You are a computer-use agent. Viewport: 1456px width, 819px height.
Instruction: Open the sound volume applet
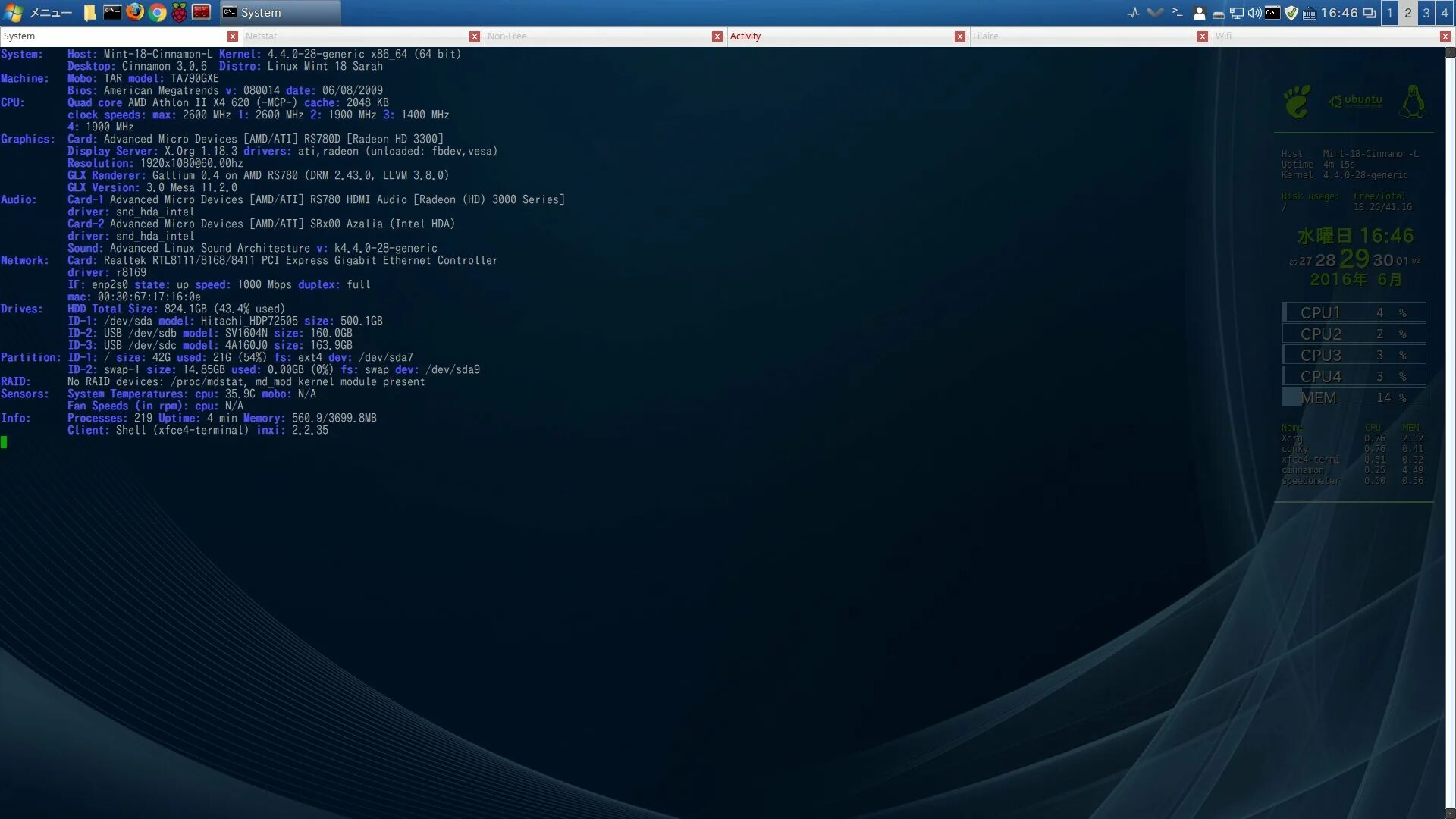[1254, 13]
